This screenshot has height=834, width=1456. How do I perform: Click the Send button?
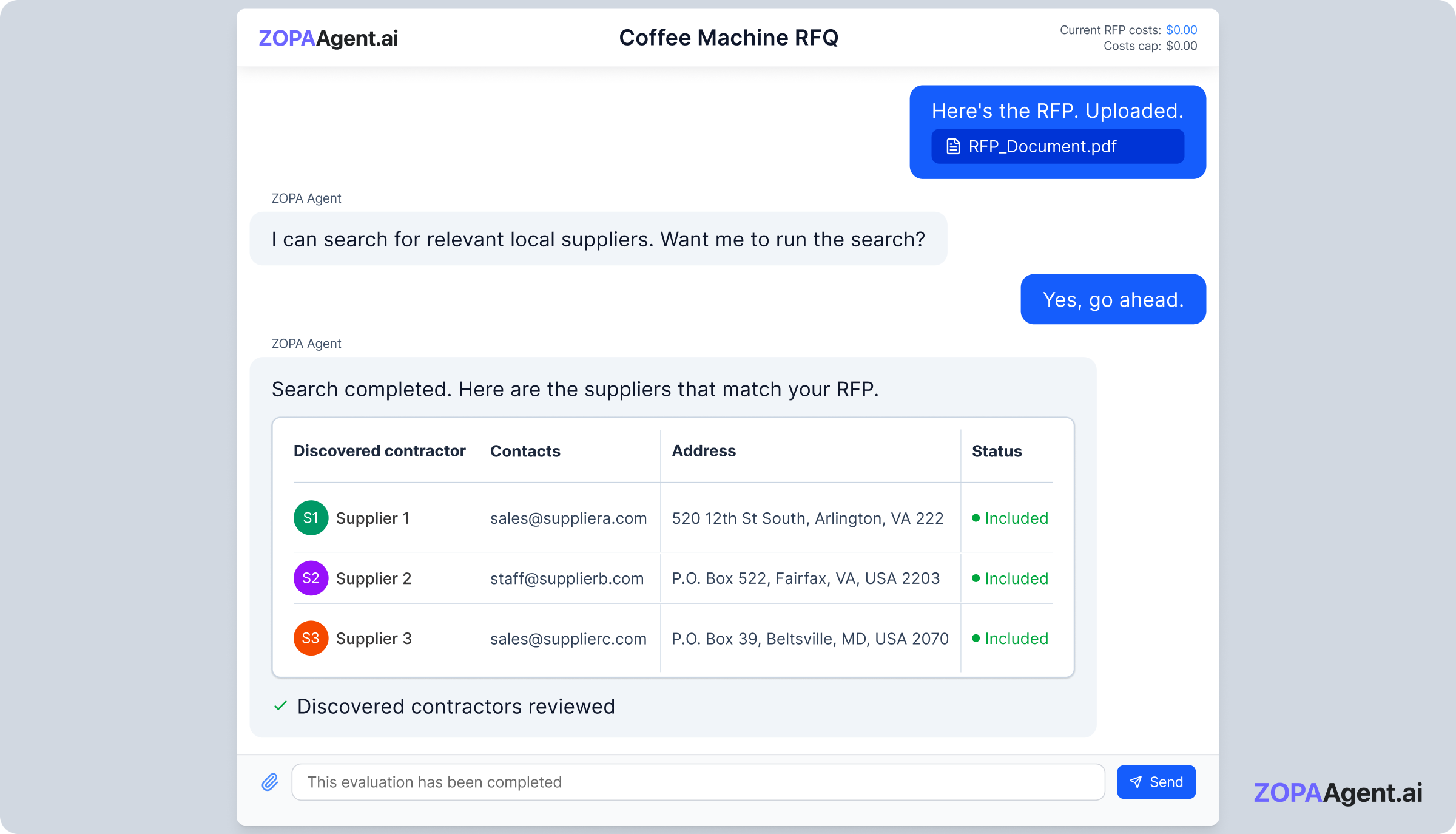coord(1156,782)
